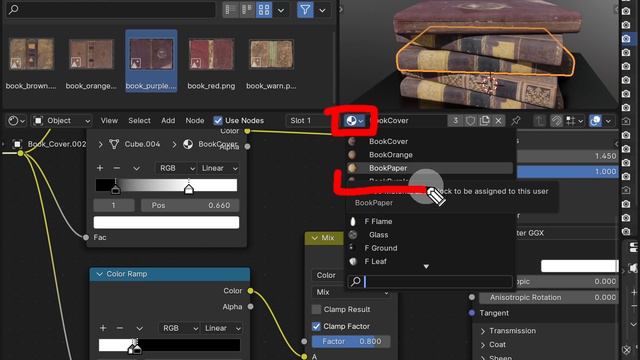This screenshot has width=640, height=360.
Task: Click the Factor 0.800 slider
Action: 351,341
